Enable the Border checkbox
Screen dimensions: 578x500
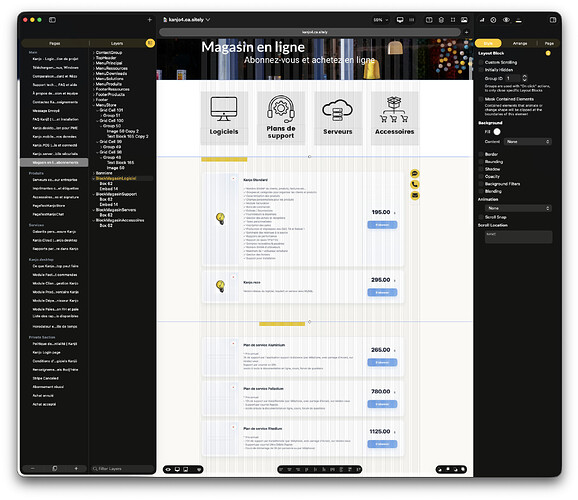coord(481,154)
